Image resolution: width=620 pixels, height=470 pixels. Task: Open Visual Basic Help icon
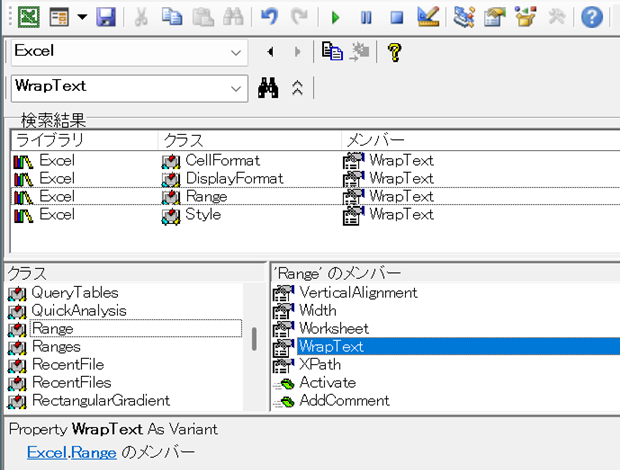[x=592, y=17]
